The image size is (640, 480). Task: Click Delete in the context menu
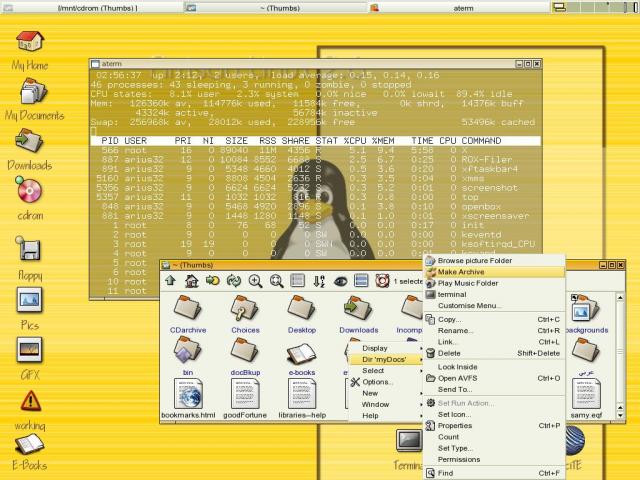pos(449,353)
